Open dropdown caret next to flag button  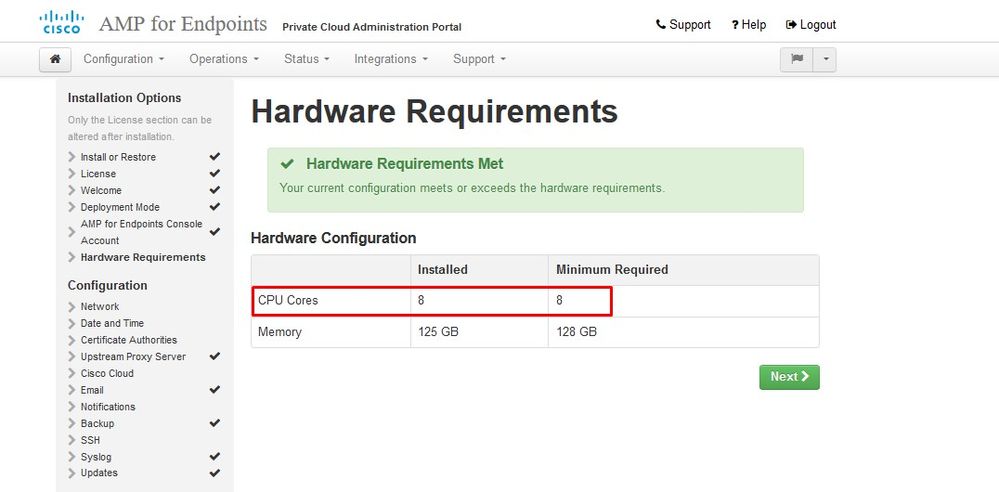pyautogui.click(x=824, y=59)
